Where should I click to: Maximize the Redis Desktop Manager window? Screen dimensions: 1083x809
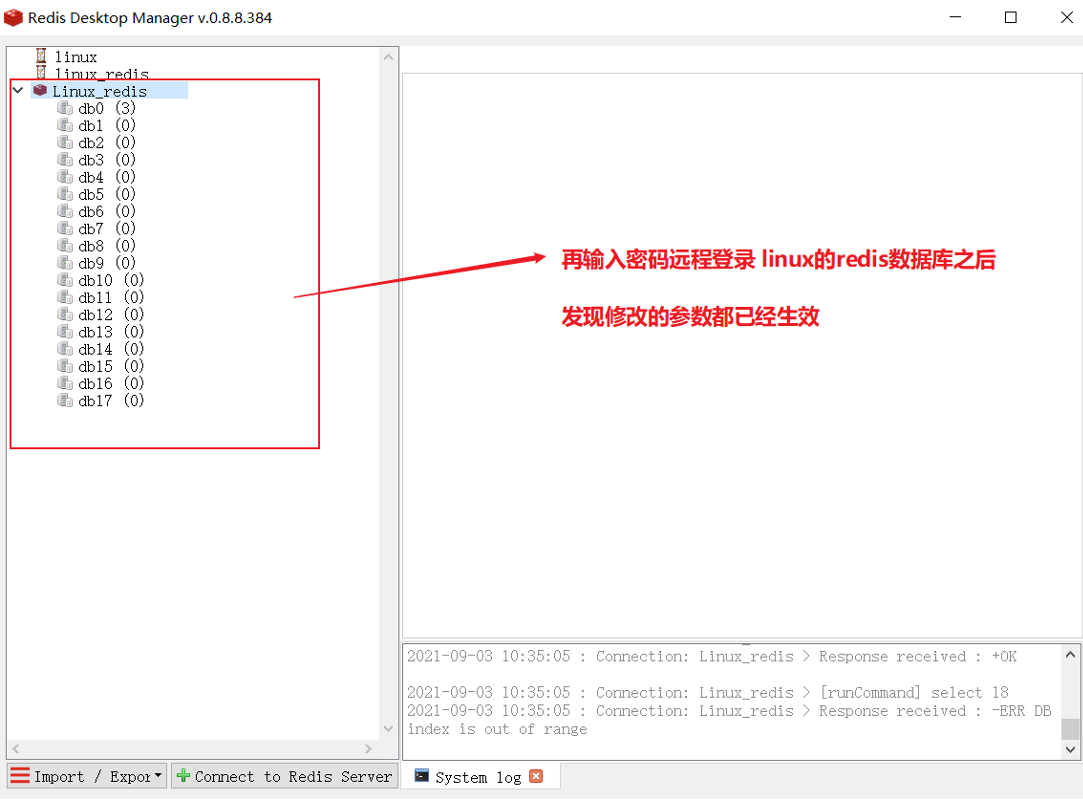[x=1010, y=17]
